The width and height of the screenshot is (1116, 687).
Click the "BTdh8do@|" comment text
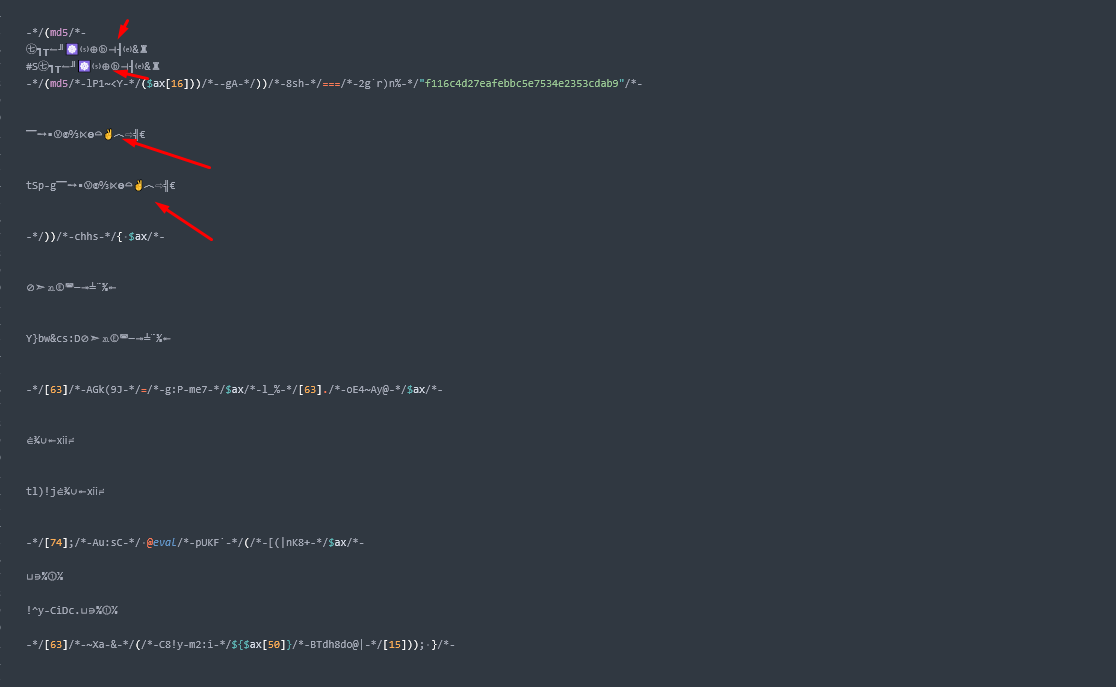click(x=337, y=644)
